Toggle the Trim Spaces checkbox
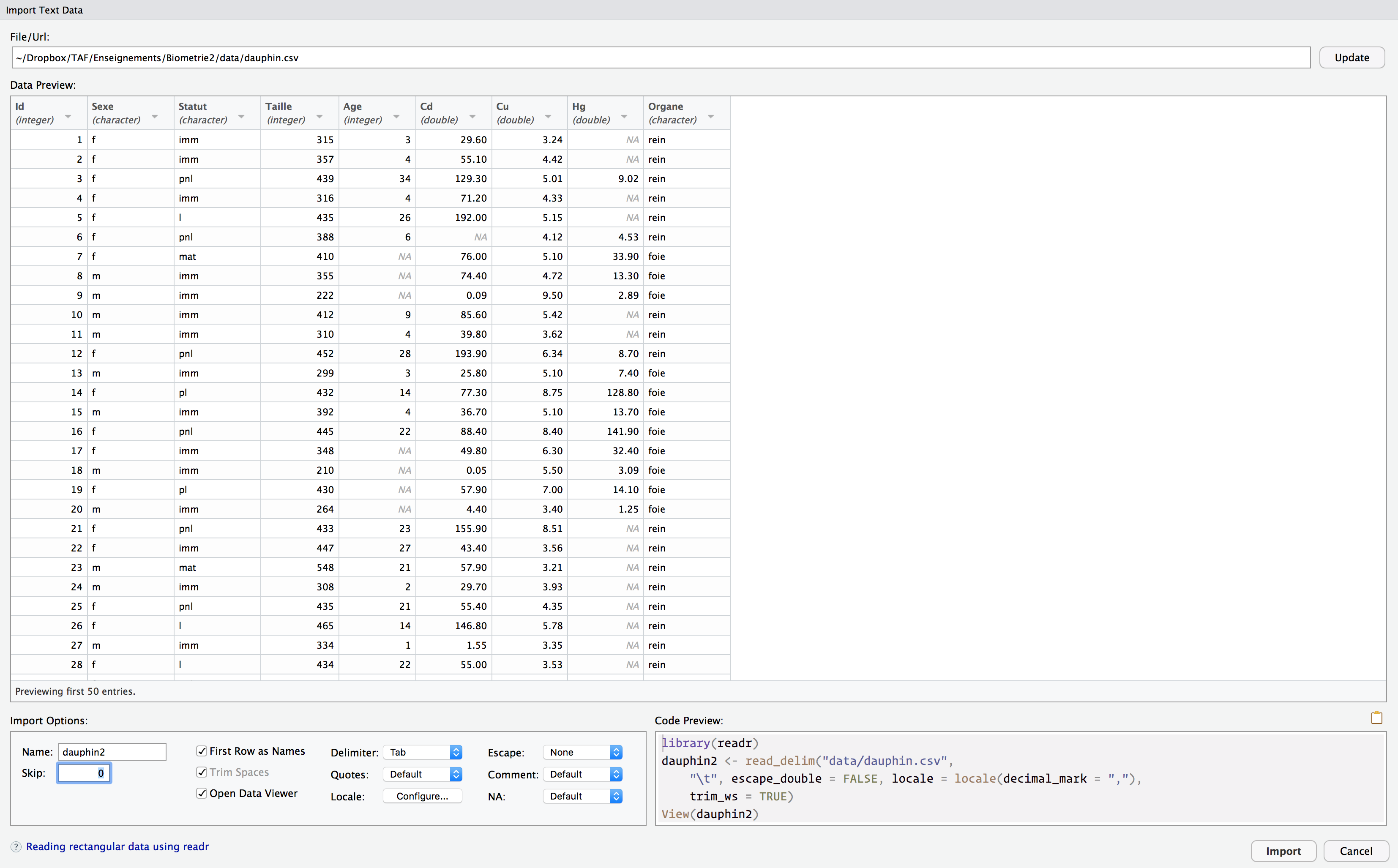Image resolution: width=1398 pixels, height=868 pixels. tap(202, 772)
